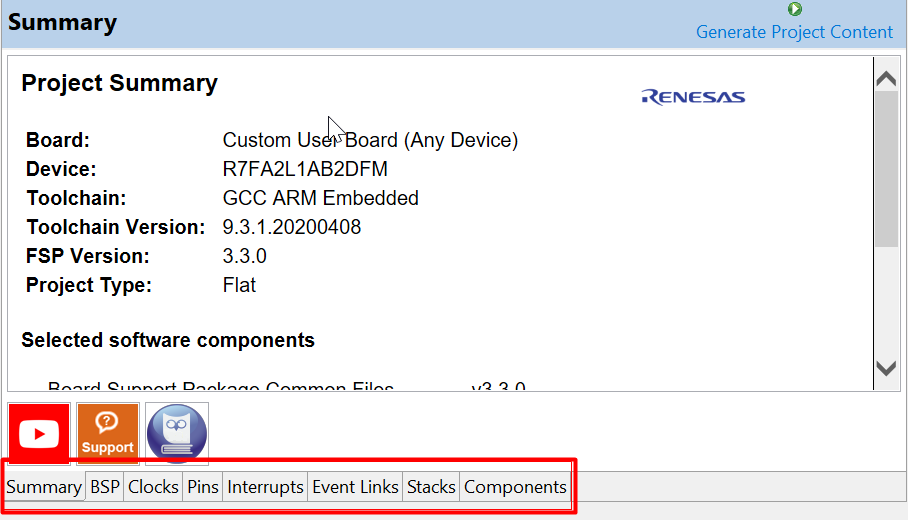Image resolution: width=908 pixels, height=520 pixels.
Task: Select the Pins tab
Action: [x=203, y=487]
